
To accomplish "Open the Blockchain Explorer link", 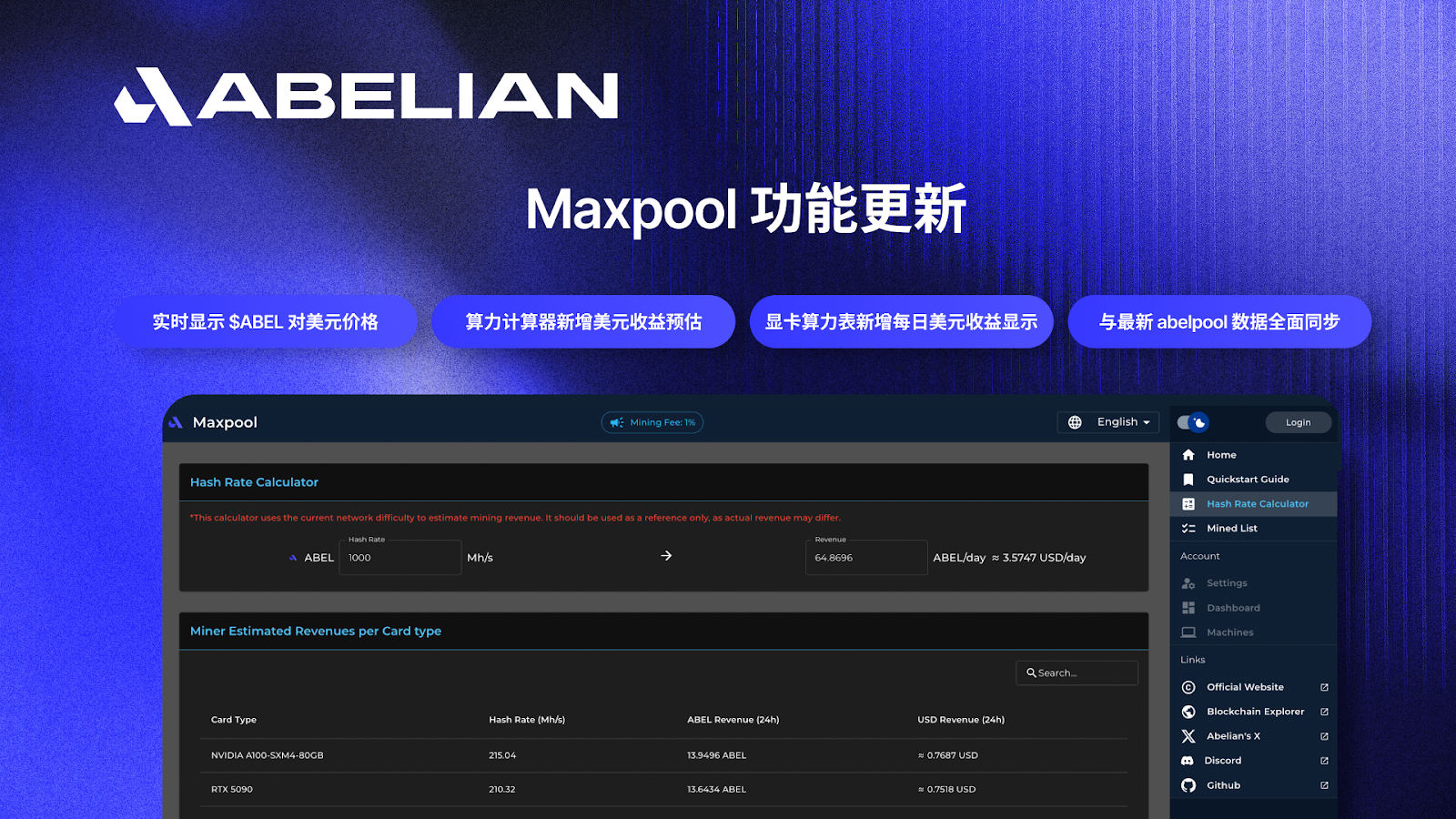I will pos(1255,712).
